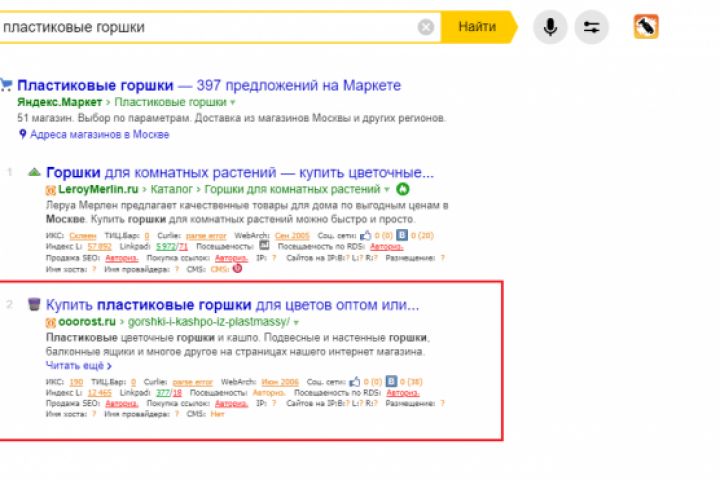The width and height of the screenshot is (720, 480).
Task: Click Linkpad value '5 972' for LeroyMerlin
Action: point(166,247)
